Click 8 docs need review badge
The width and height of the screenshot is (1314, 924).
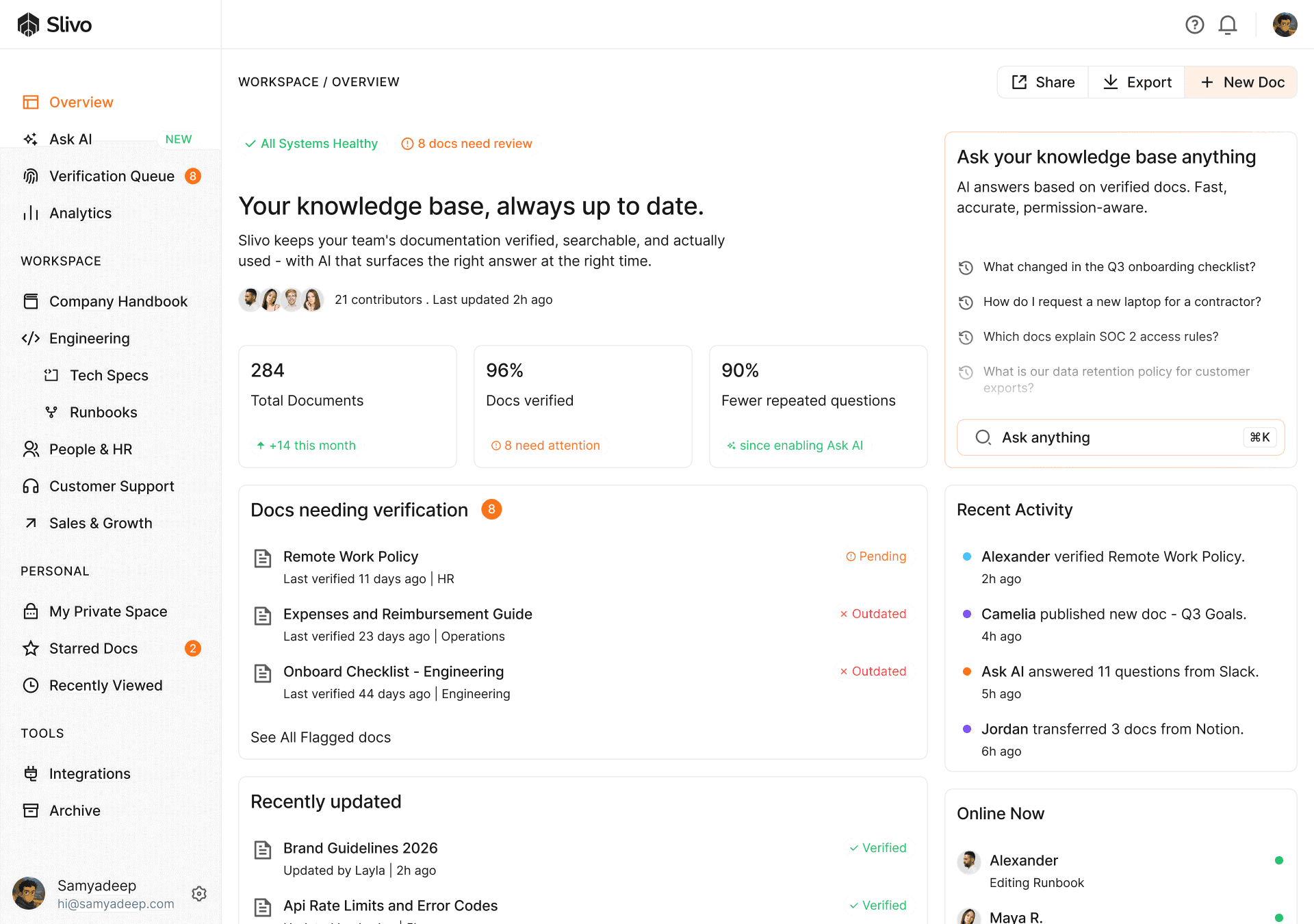(467, 144)
